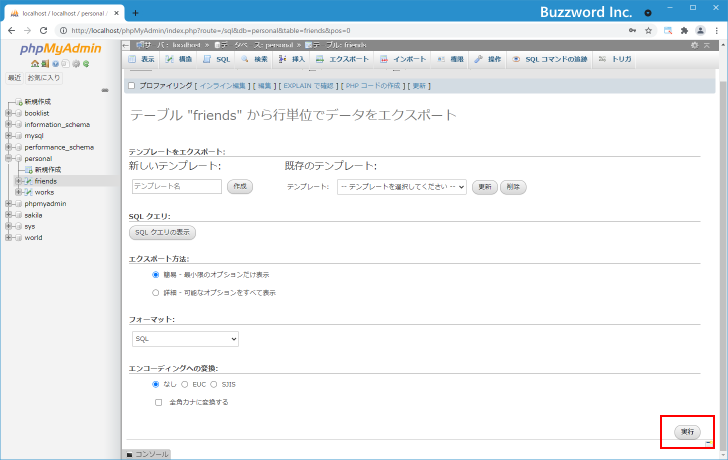Screen dimensions: 728x460
Task: Expand the booklist database node
Action: [x=8, y=113]
